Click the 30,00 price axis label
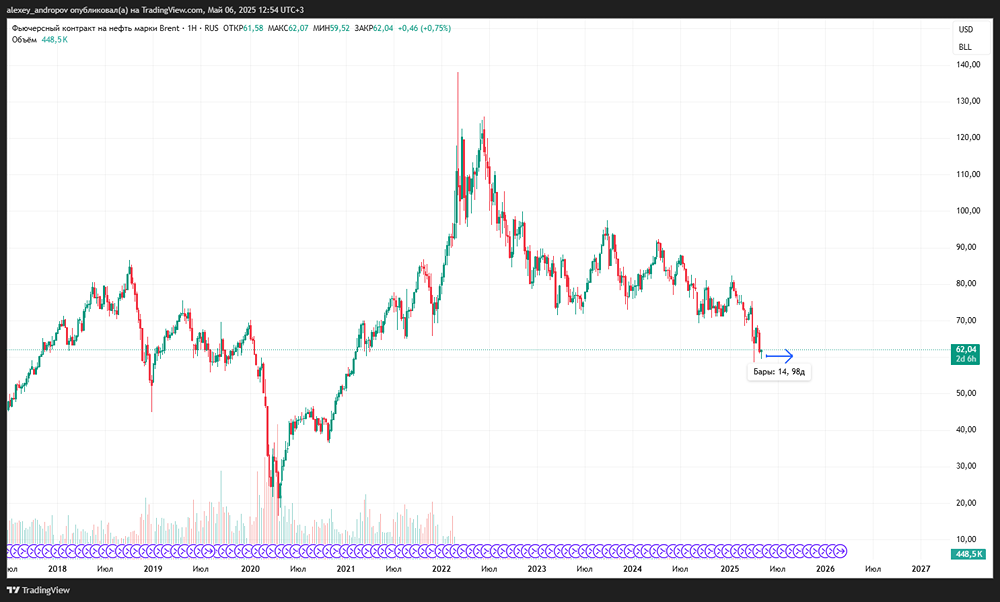 pyautogui.click(x=967, y=466)
